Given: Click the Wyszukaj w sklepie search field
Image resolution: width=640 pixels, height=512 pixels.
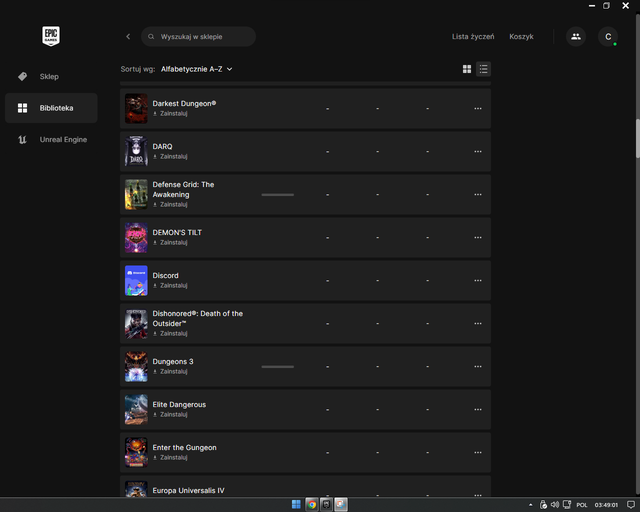Looking at the screenshot, I should pos(198,36).
